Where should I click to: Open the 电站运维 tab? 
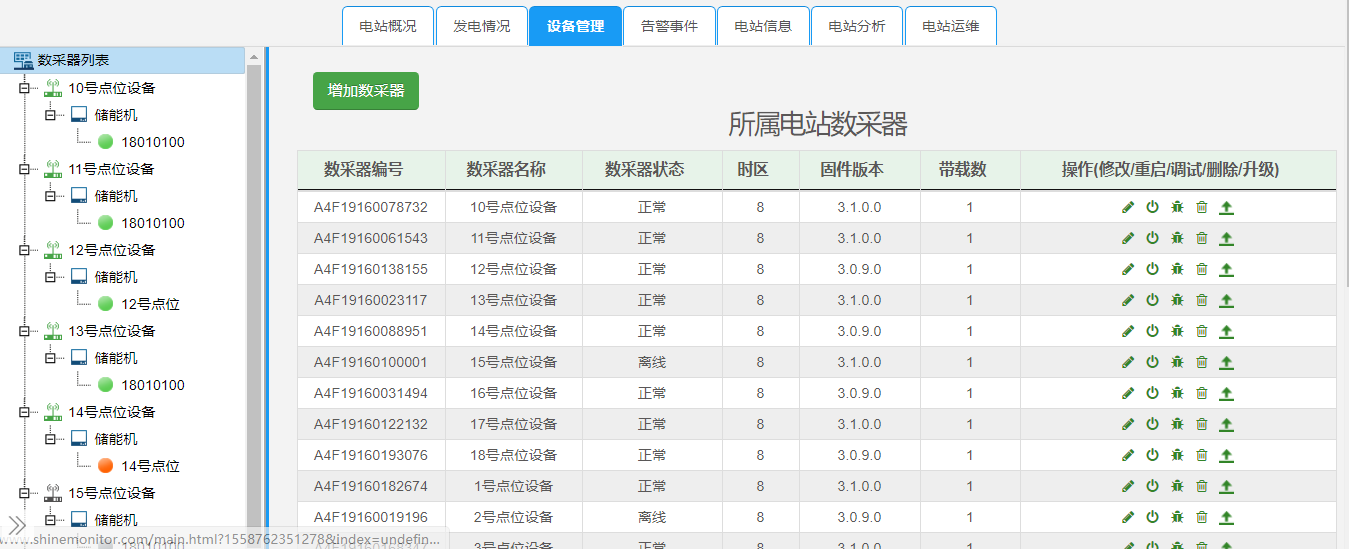tap(951, 26)
